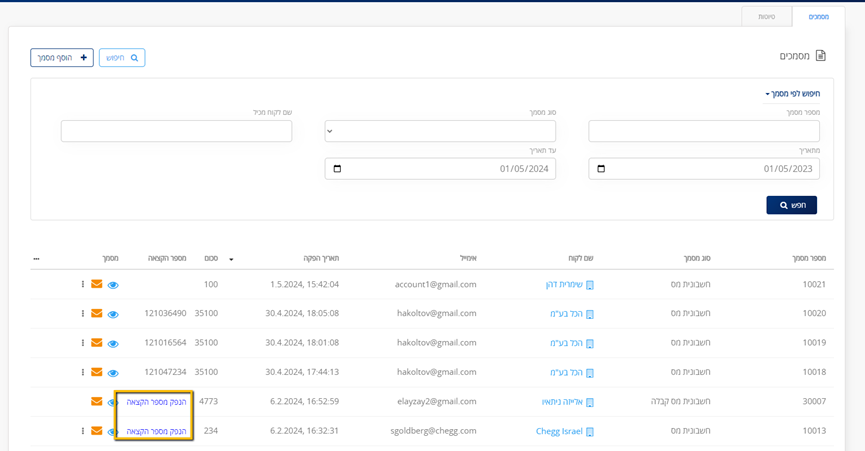
Task: Click the מספר מסמך column header
Action: pos(809,258)
